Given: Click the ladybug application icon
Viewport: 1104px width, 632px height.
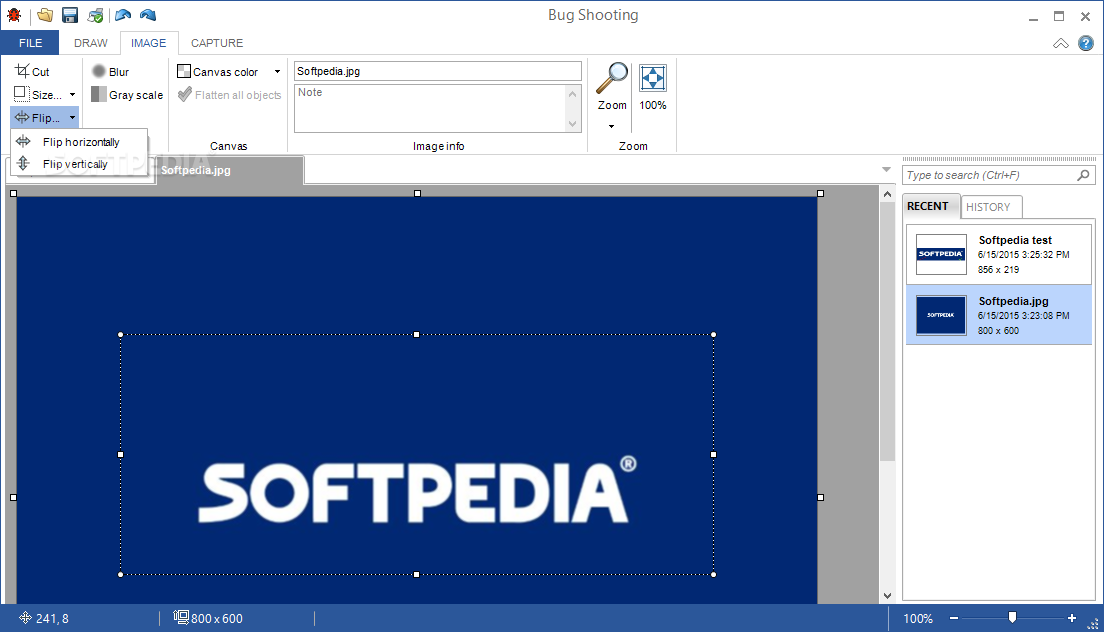Looking at the screenshot, I should click(x=14, y=15).
